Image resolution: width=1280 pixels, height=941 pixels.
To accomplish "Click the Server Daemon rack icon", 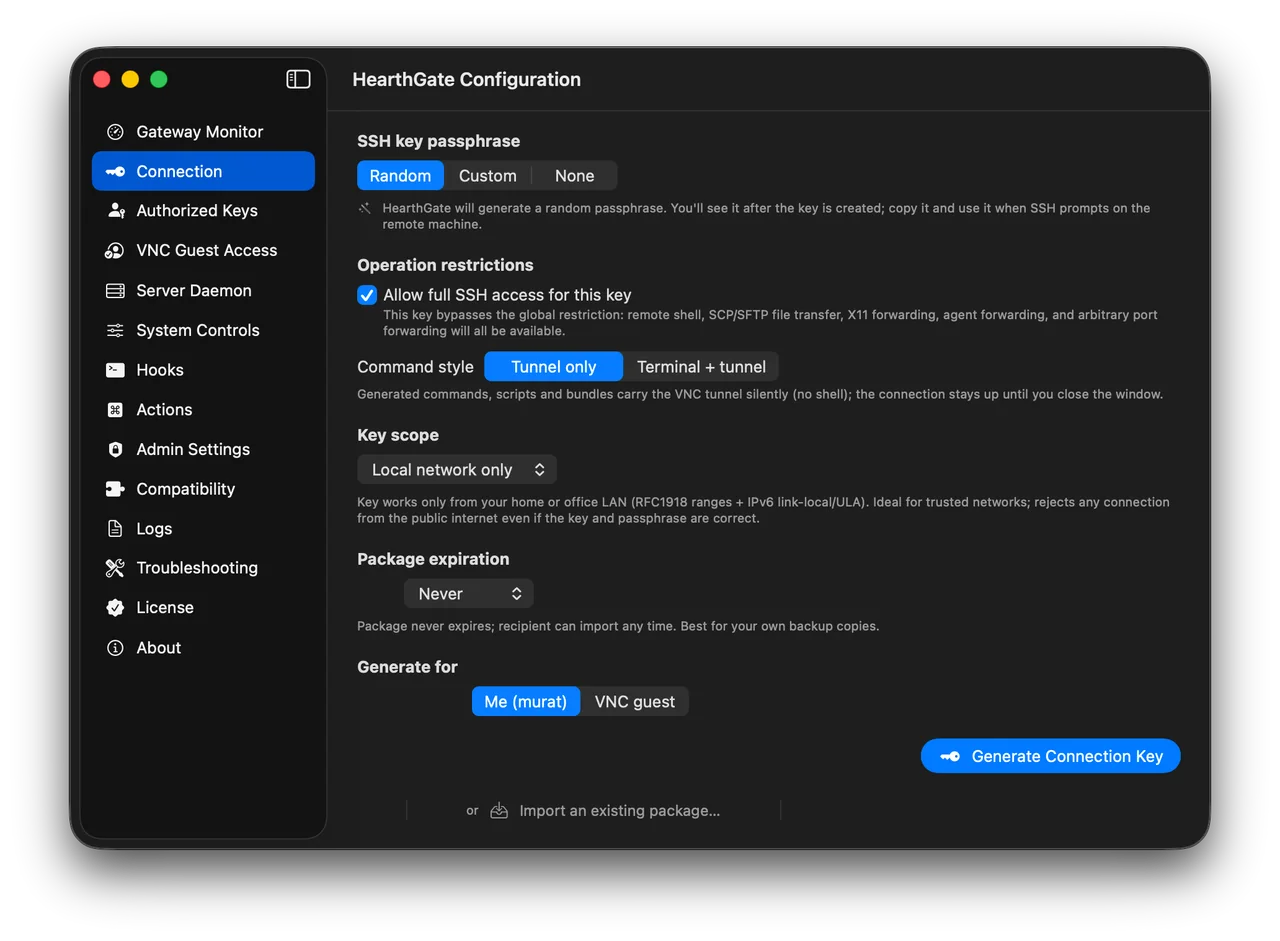I will tap(115, 291).
